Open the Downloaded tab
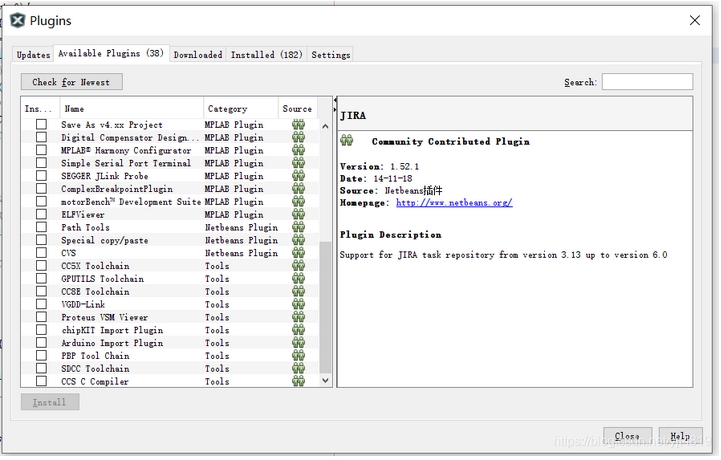 pyautogui.click(x=198, y=55)
